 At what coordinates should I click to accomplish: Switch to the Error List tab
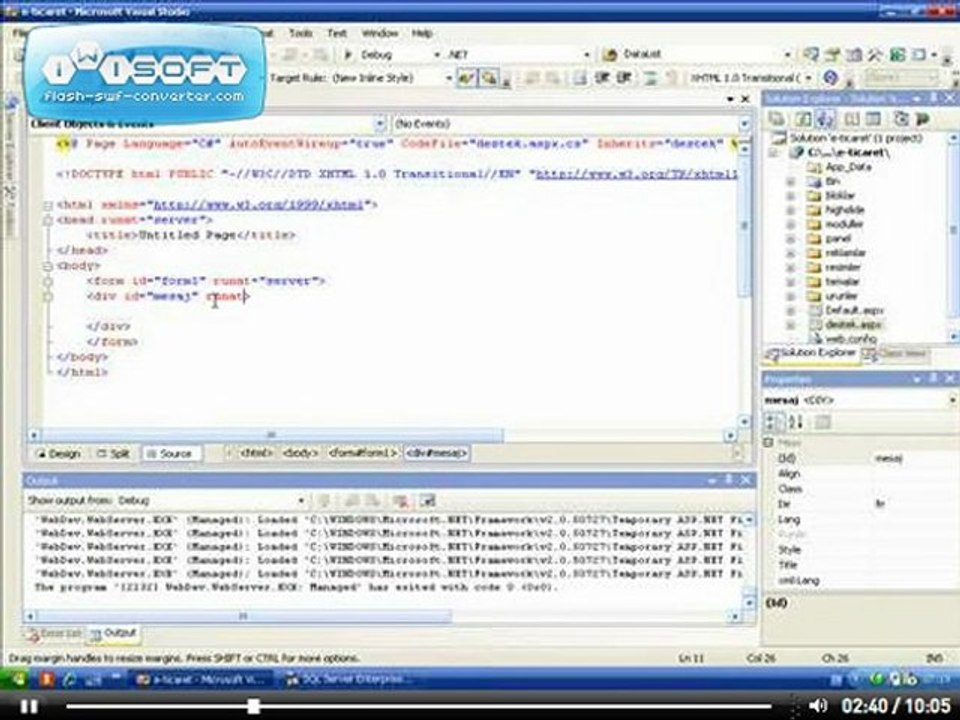point(54,634)
